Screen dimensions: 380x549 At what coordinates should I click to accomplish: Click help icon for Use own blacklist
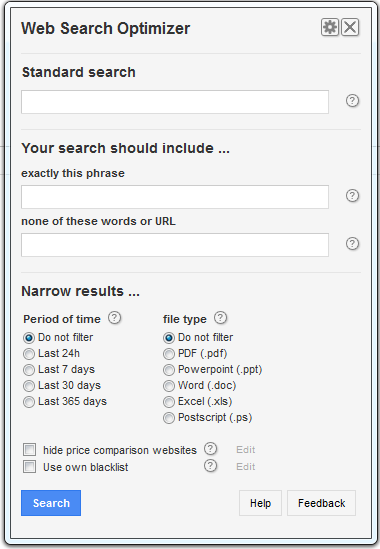tap(210, 466)
